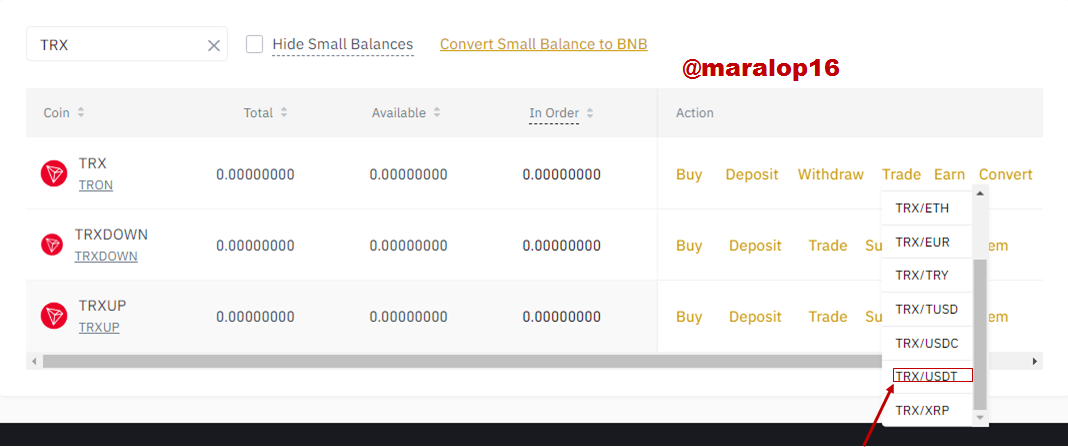This screenshot has width=1068, height=447.
Task: Click Trade in the TRXDOWN row
Action: click(828, 245)
